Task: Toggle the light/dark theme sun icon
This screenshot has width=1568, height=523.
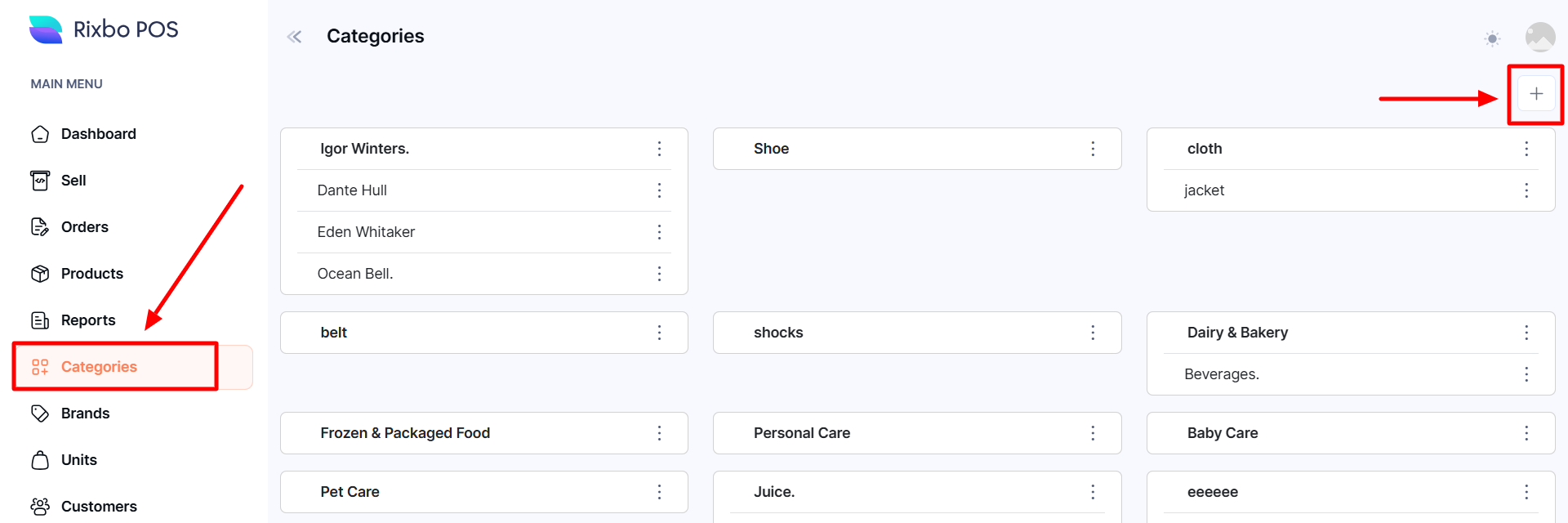Action: tap(1492, 38)
